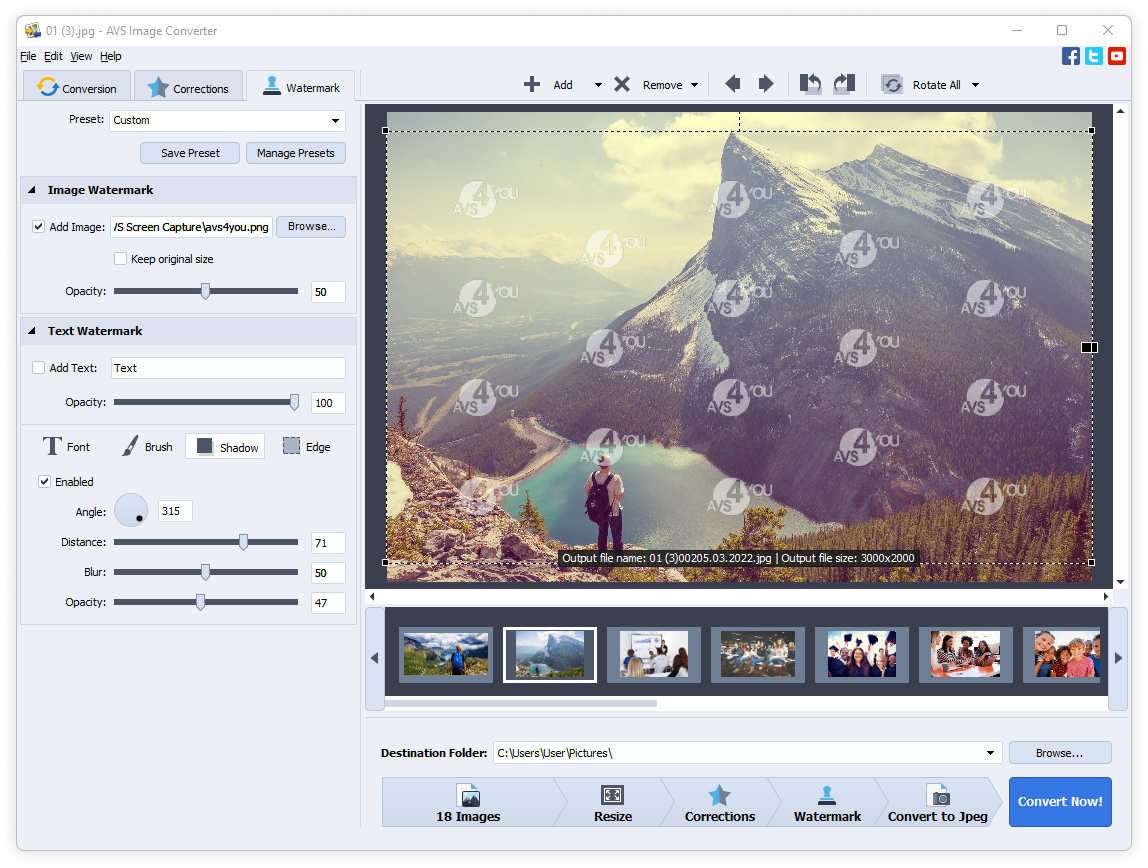Enable Keep original size checkbox
This screenshot has width=1148, height=868.
click(121, 259)
